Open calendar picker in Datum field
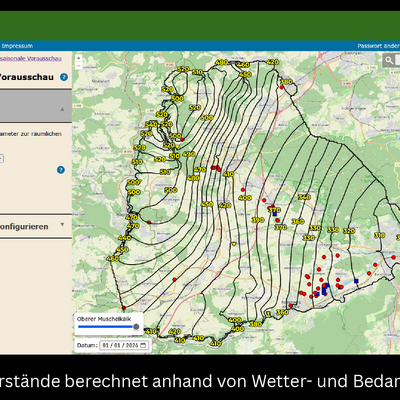The image size is (400, 400). [x=143, y=345]
